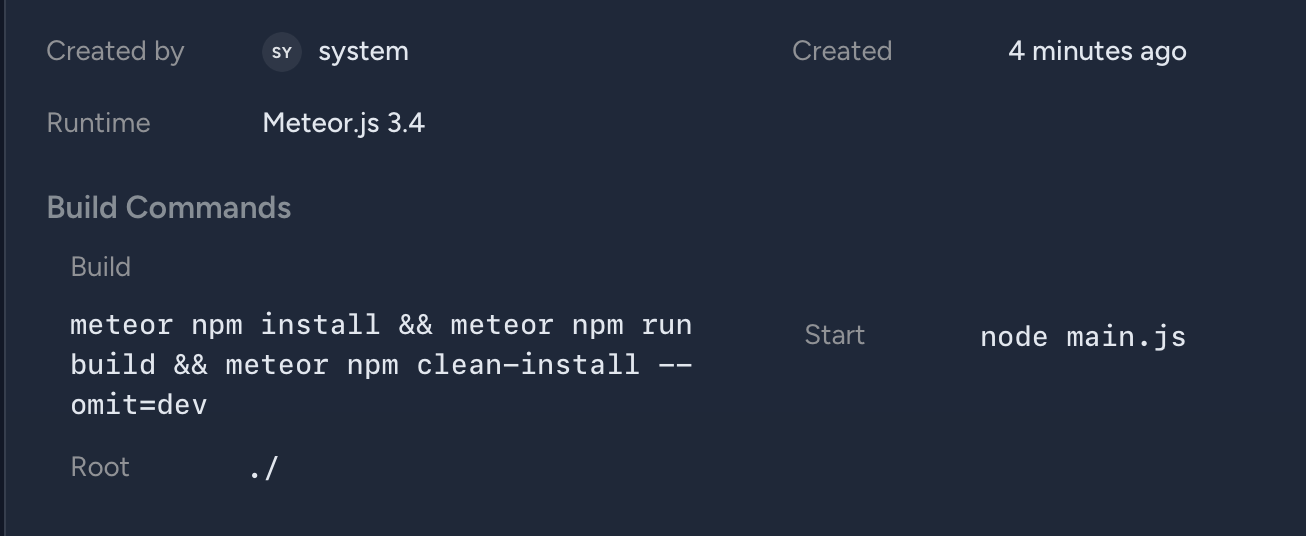Select the 4 minutes ago timestamp
The image size is (1306, 536).
pos(1097,52)
